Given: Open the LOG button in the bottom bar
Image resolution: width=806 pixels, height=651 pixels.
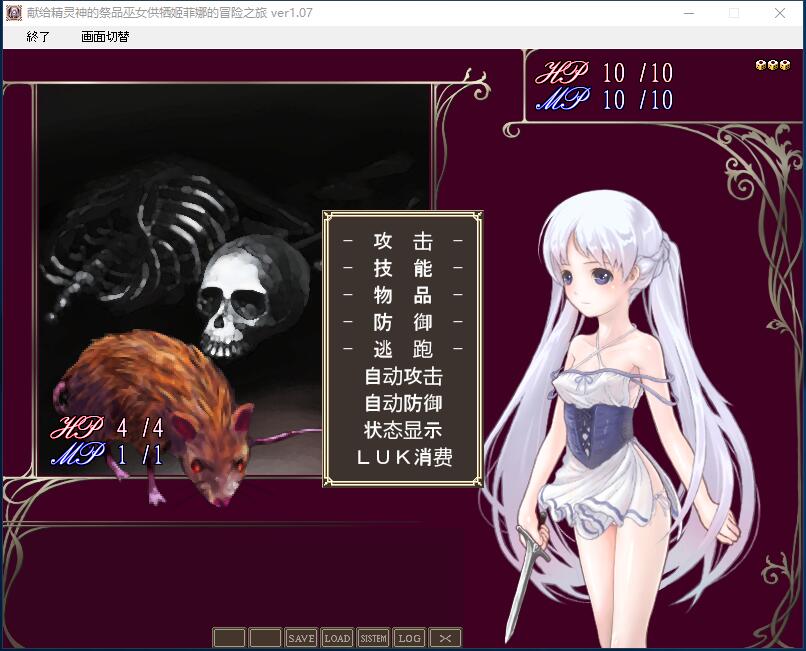Looking at the screenshot, I should 409,638.
